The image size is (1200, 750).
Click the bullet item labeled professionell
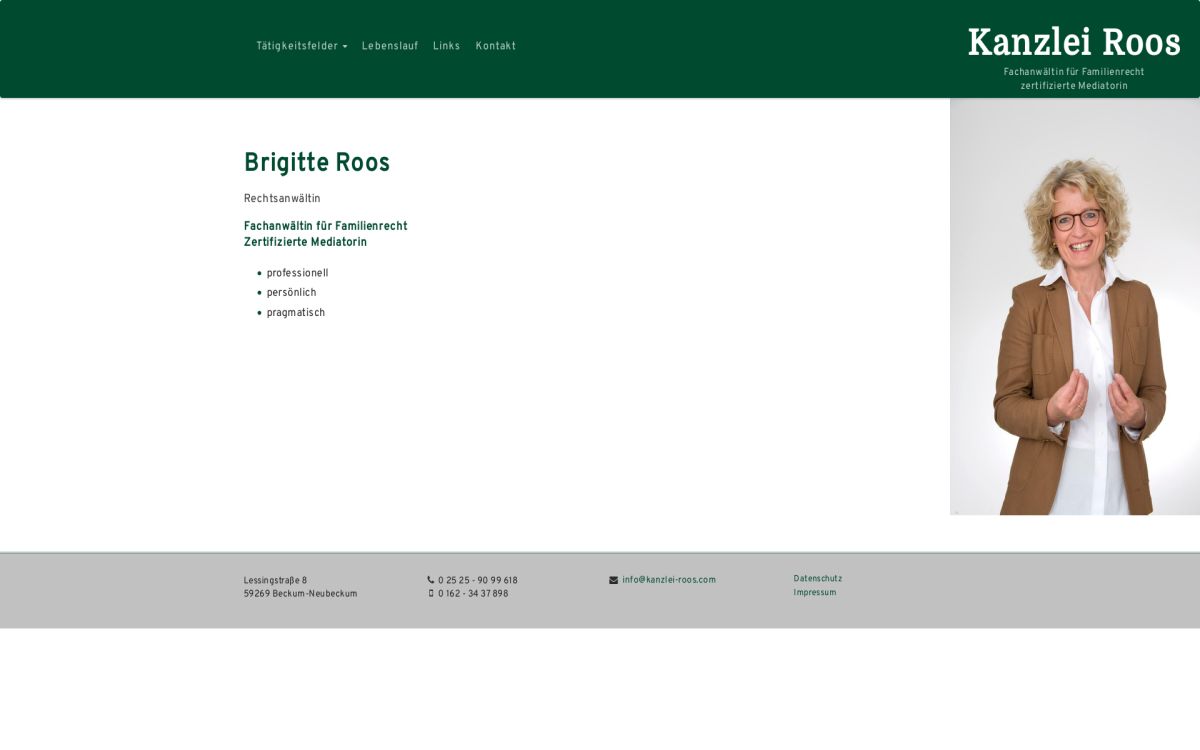click(x=297, y=272)
